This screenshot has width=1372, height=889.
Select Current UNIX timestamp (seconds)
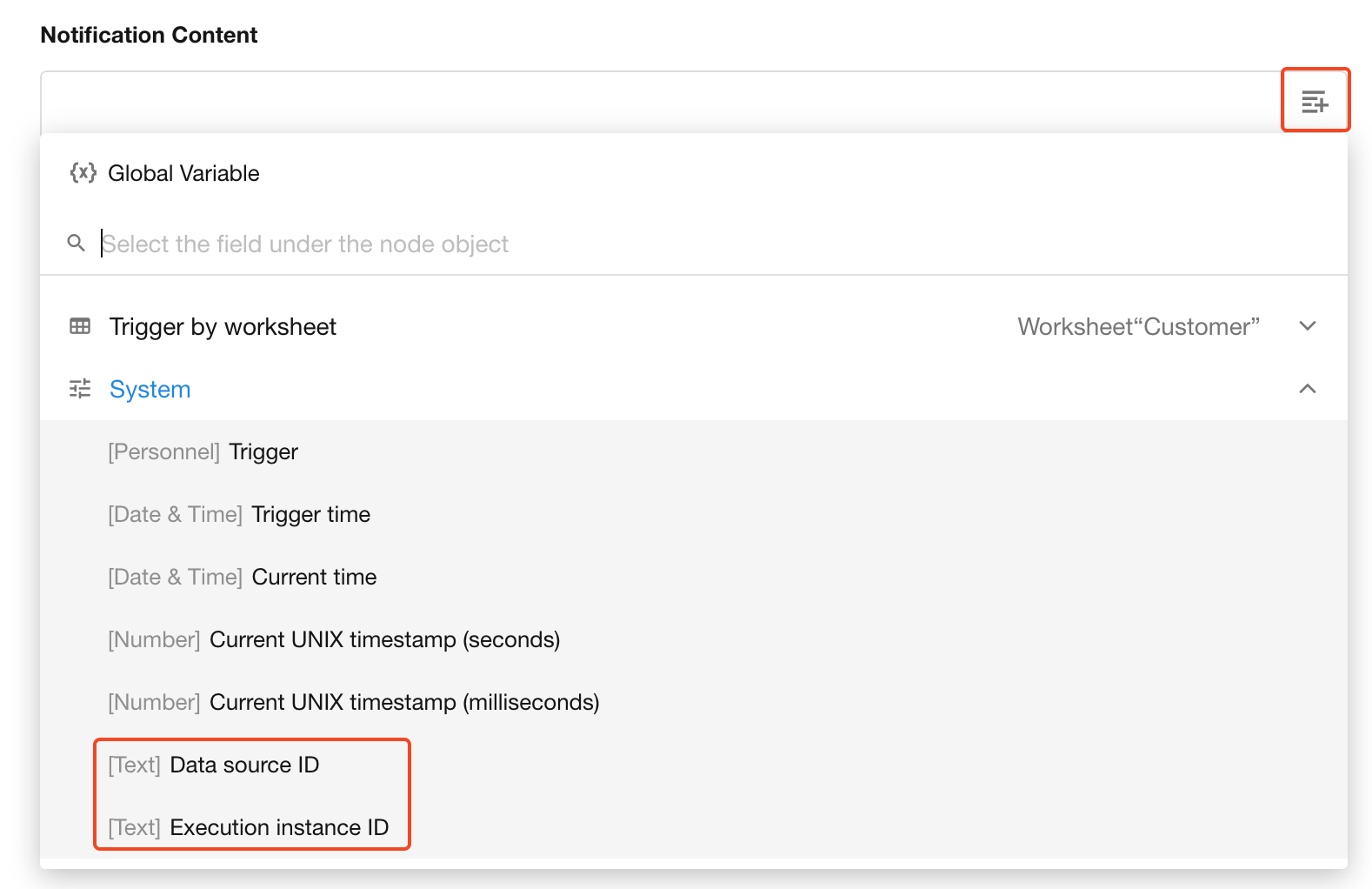click(334, 640)
